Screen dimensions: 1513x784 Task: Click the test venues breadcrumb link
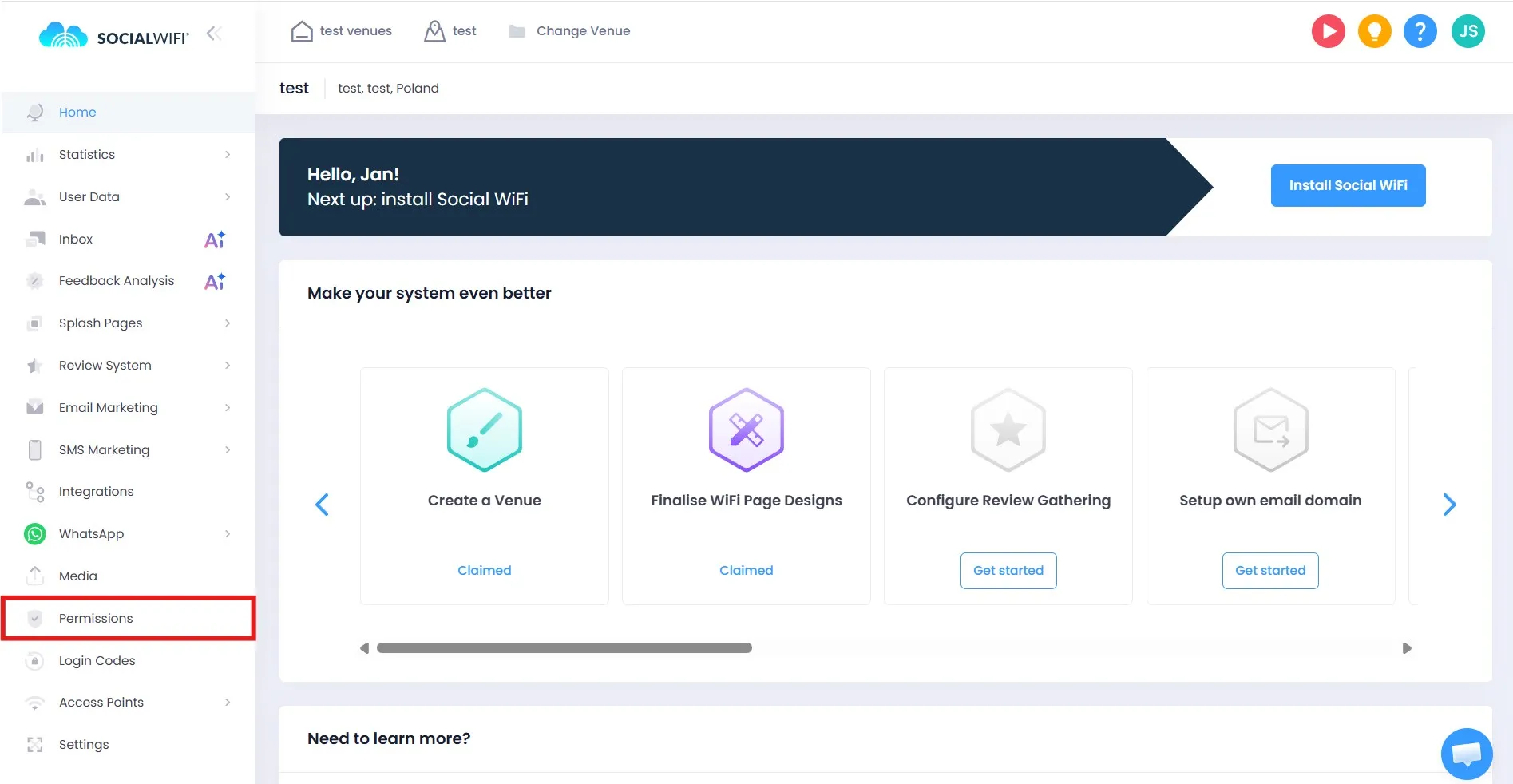(x=342, y=31)
